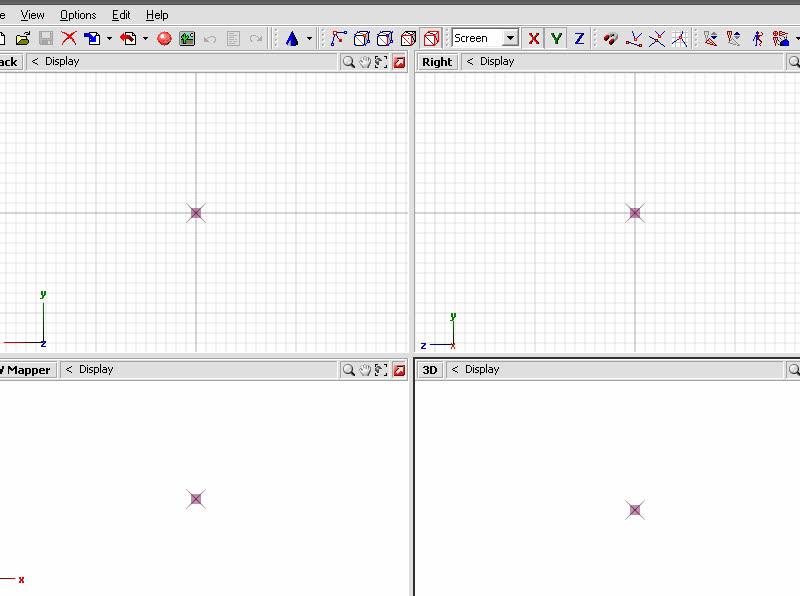Click the crossed-lines snap icon
This screenshot has height=596, width=800.
(x=657, y=39)
